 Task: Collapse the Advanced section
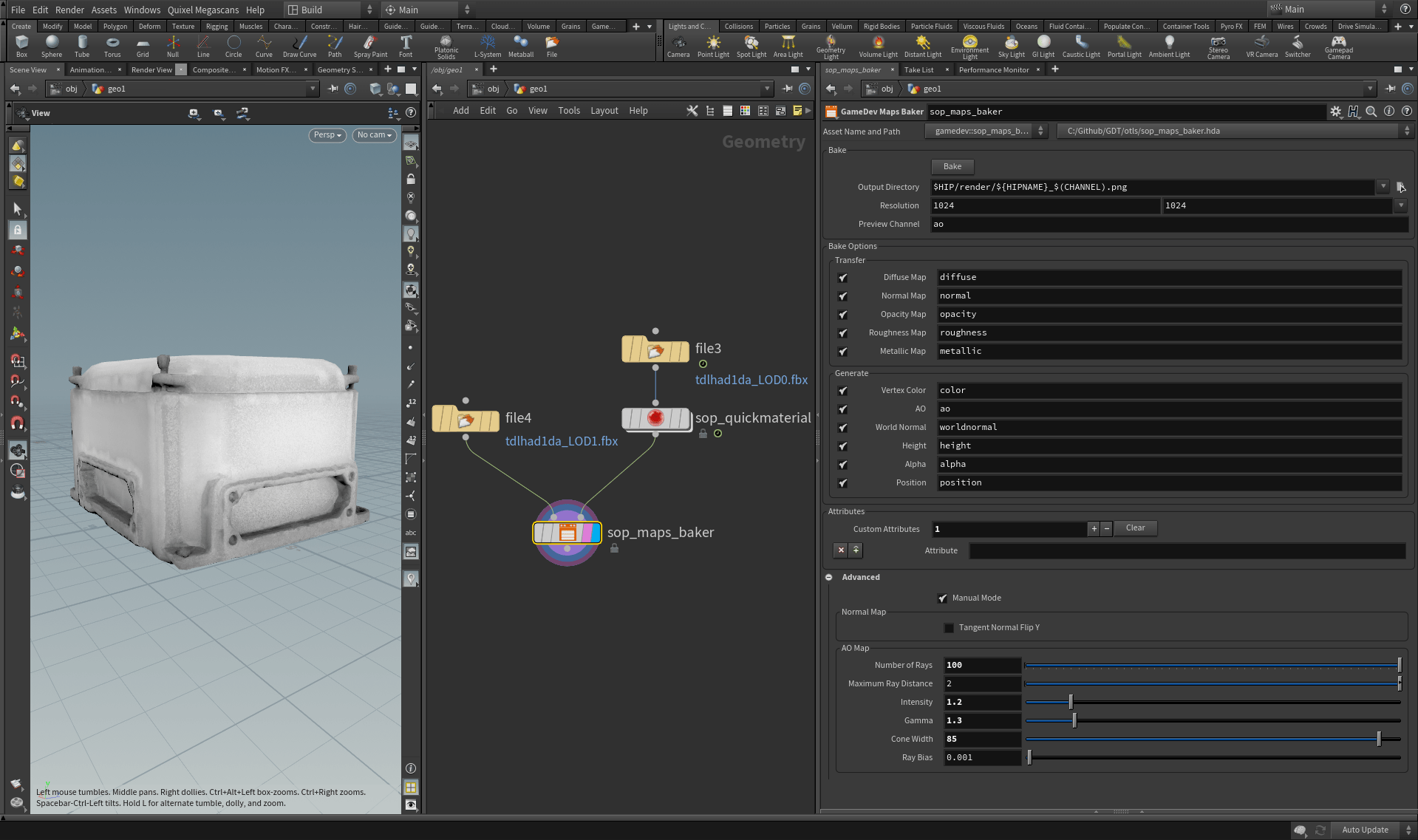[829, 577]
